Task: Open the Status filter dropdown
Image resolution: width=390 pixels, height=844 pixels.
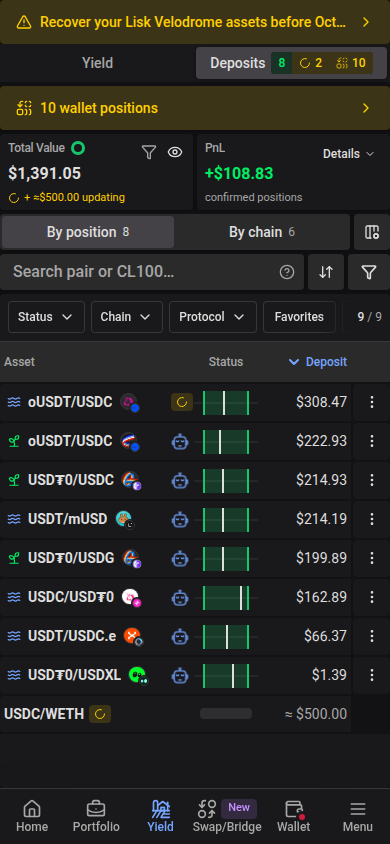Action: [x=46, y=317]
